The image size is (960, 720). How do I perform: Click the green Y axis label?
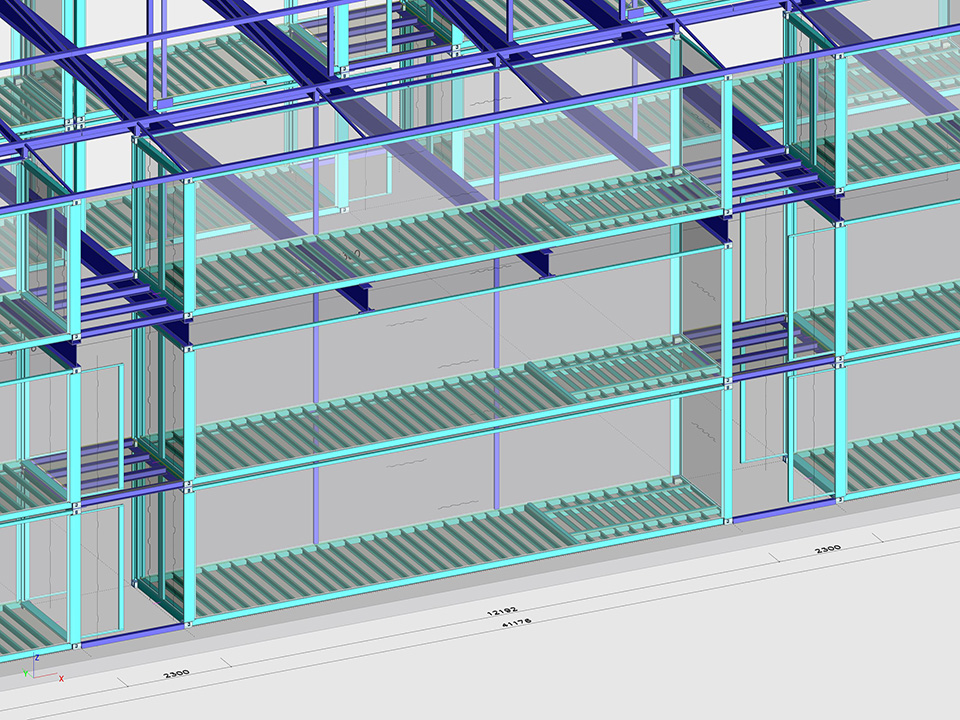[x=25, y=673]
